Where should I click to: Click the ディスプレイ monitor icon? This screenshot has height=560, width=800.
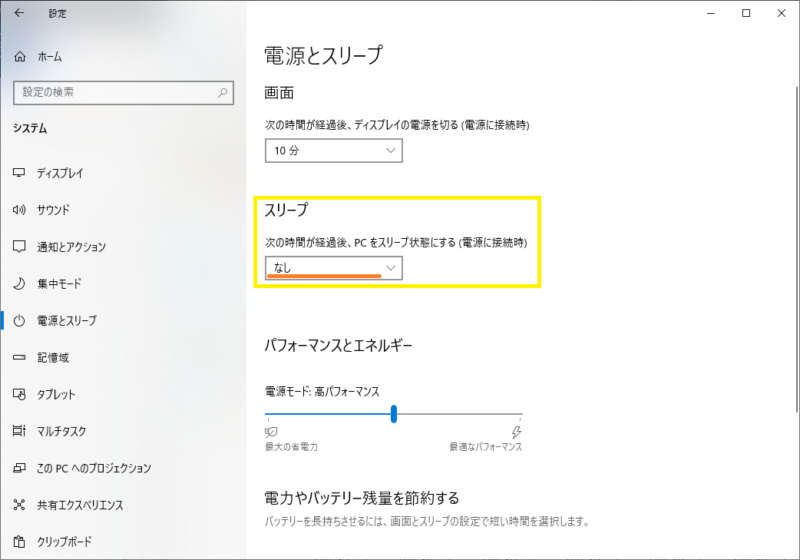click(x=19, y=173)
